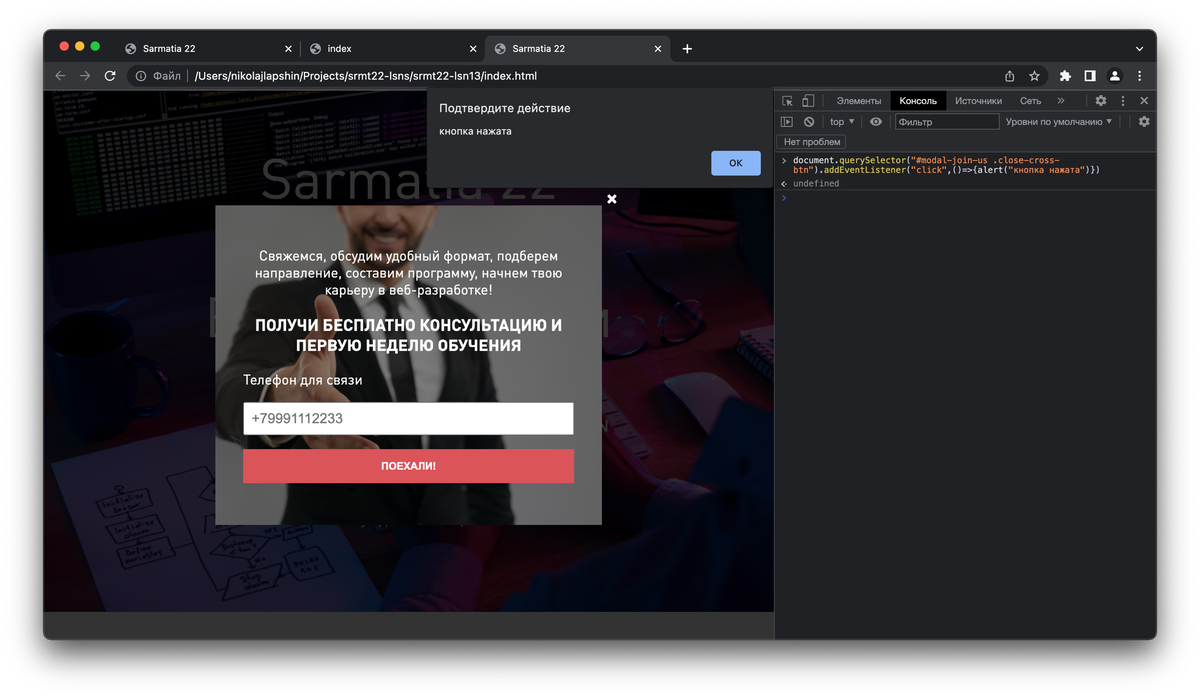The height and width of the screenshot is (697, 1200).
Task: Toggle the browser side panel
Action: click(x=1090, y=76)
